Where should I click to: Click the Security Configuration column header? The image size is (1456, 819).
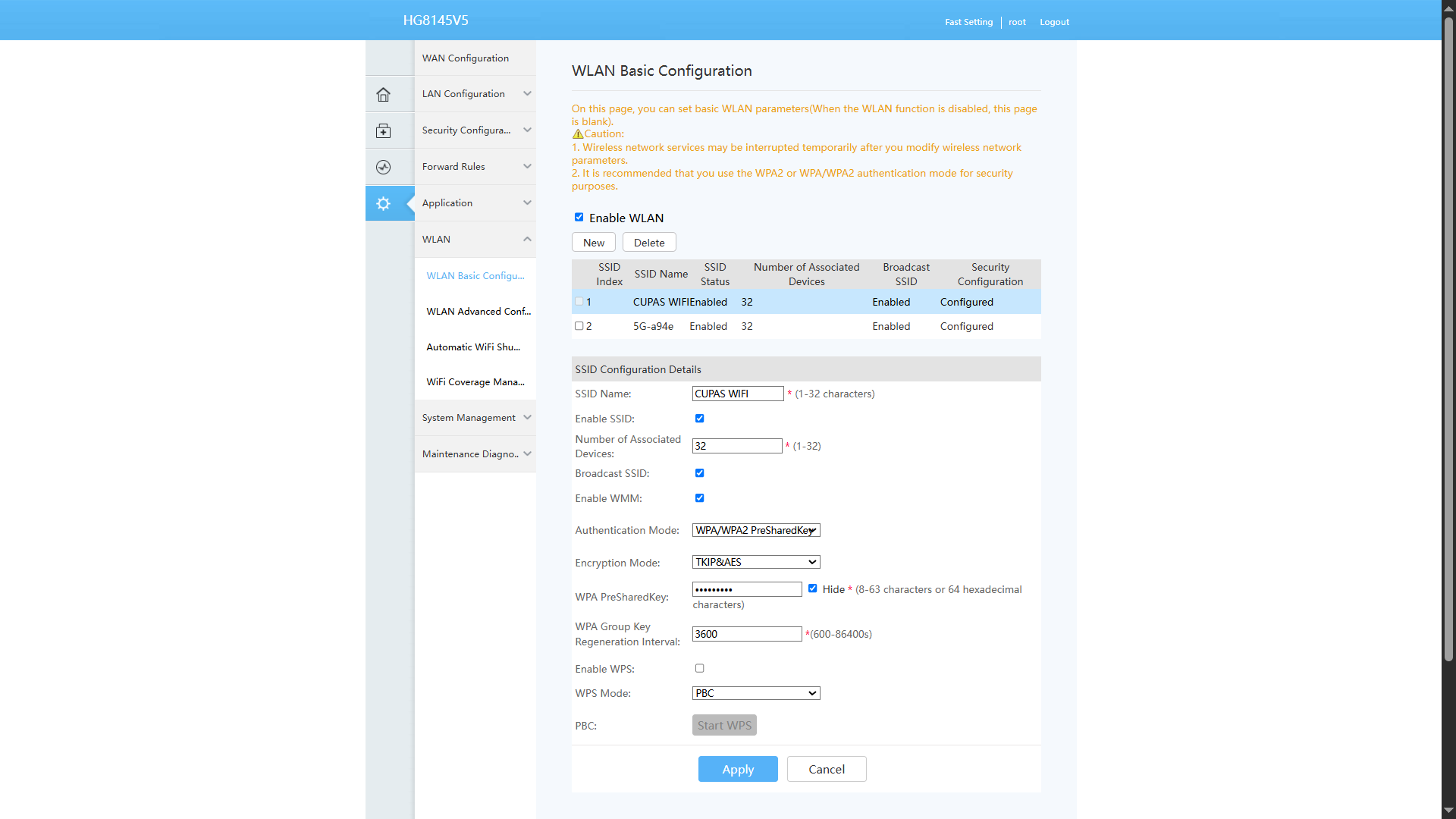tap(990, 274)
